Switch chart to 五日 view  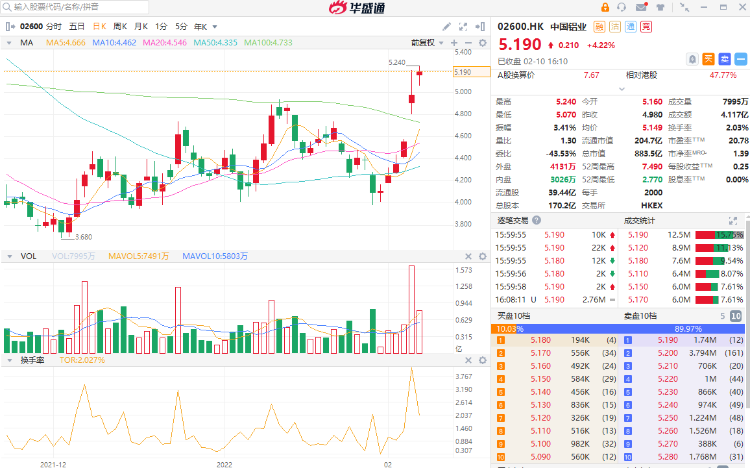click(77, 26)
